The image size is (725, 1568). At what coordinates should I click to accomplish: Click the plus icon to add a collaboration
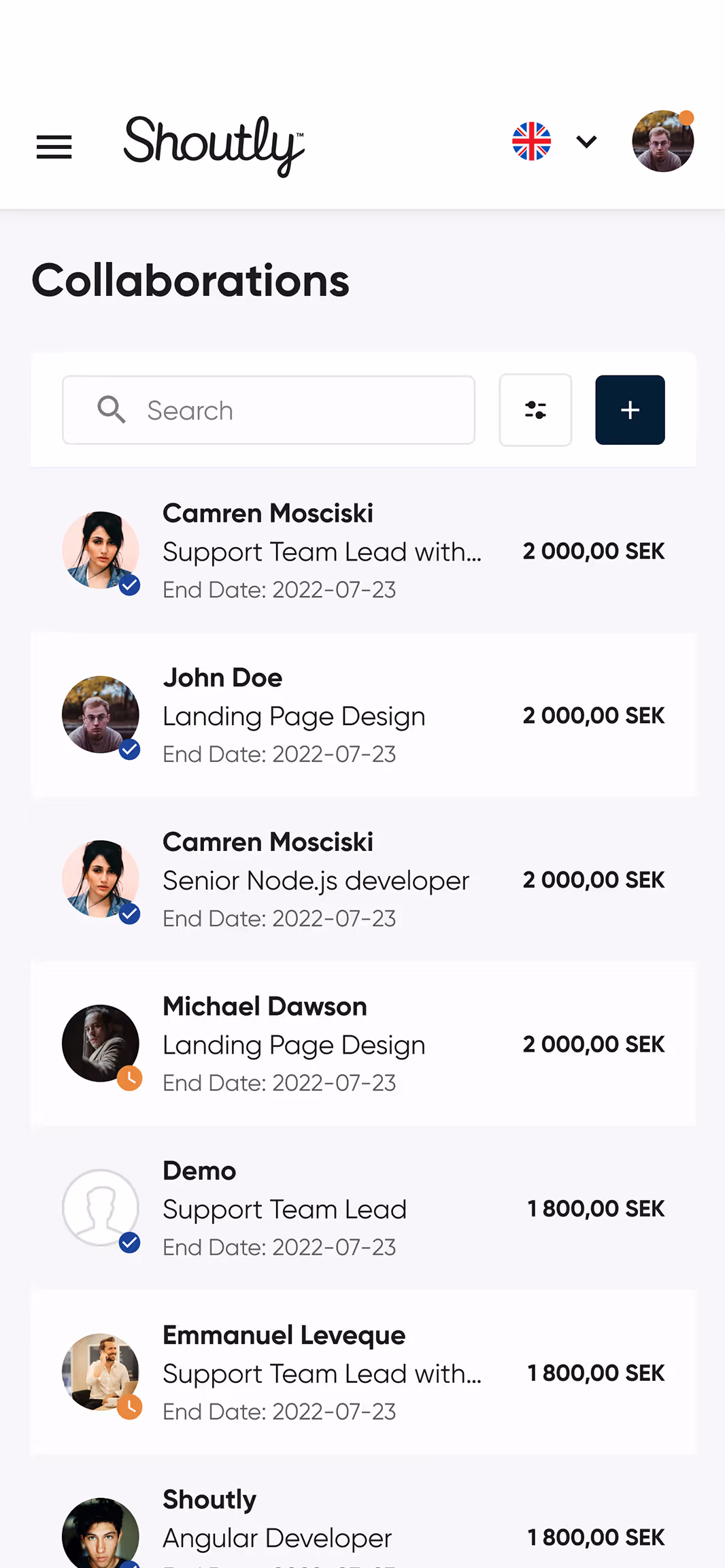click(629, 410)
